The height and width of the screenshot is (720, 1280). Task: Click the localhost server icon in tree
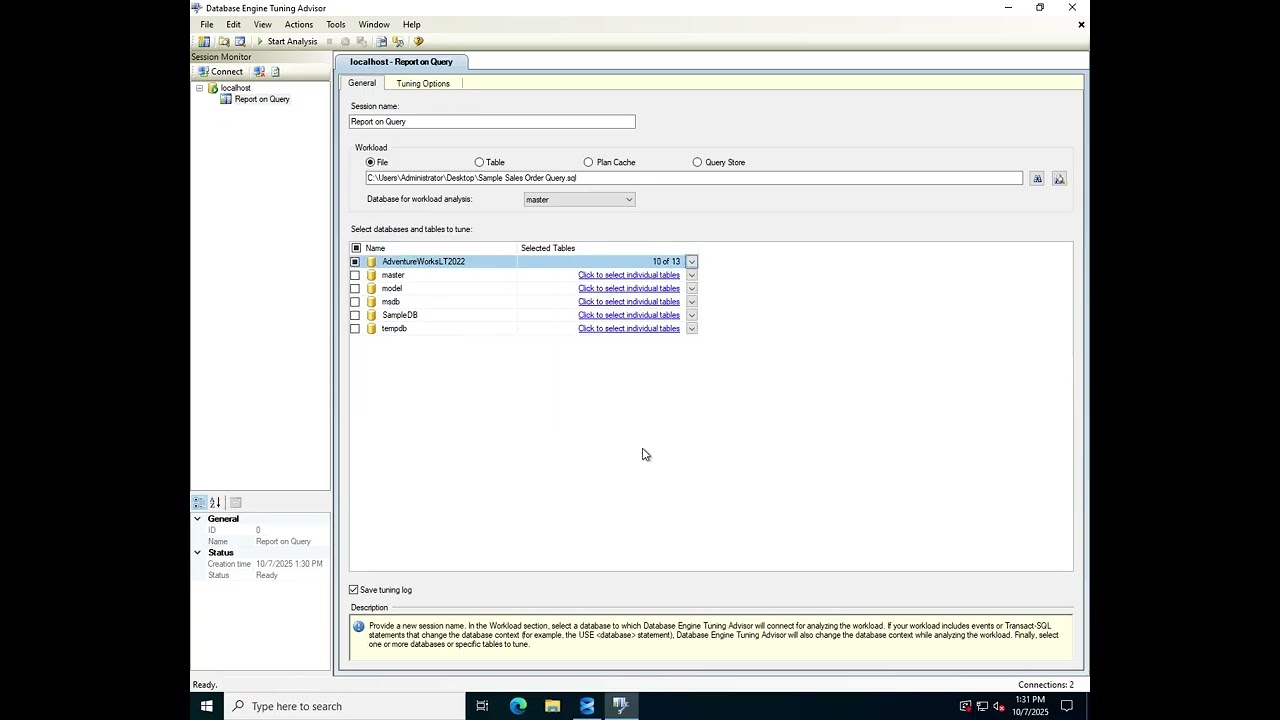coord(213,88)
